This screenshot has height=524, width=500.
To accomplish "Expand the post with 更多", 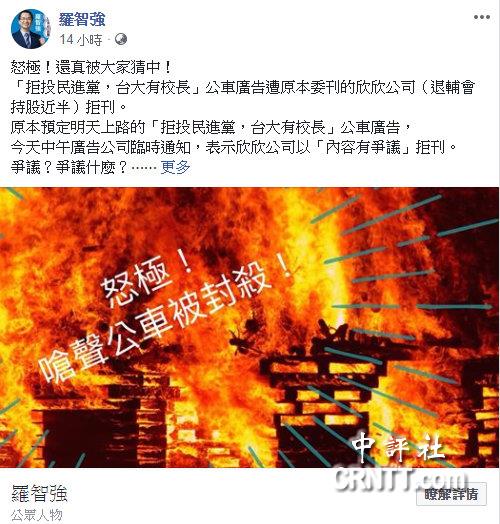I will point(175,166).
